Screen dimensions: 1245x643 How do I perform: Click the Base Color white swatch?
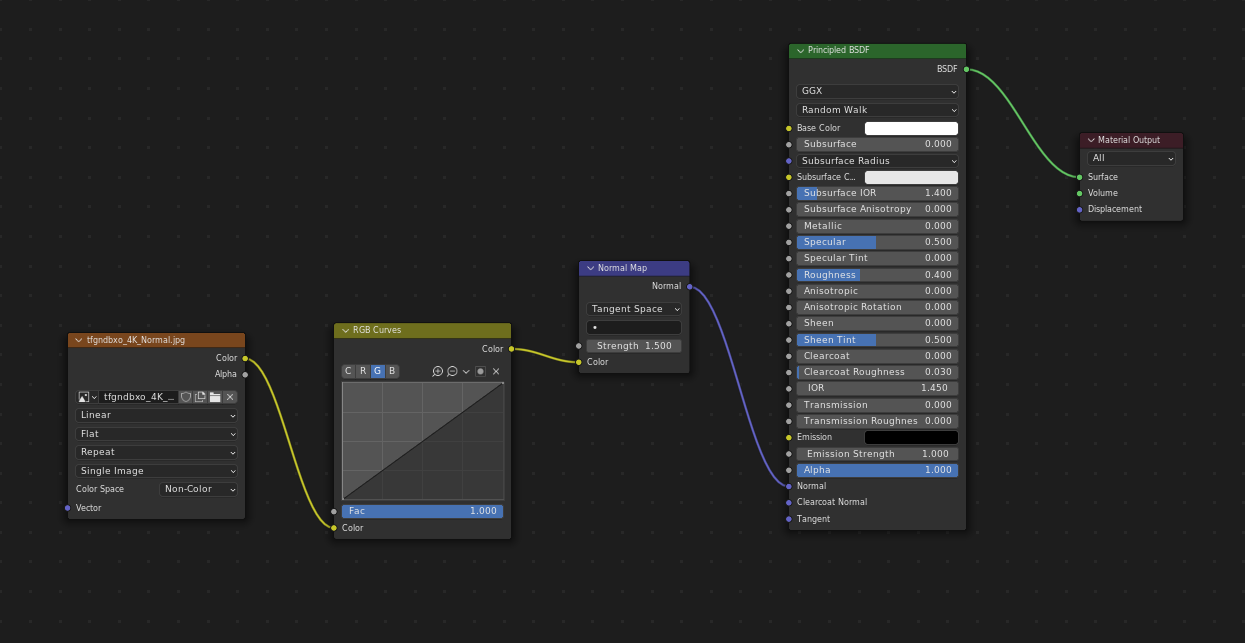point(911,128)
